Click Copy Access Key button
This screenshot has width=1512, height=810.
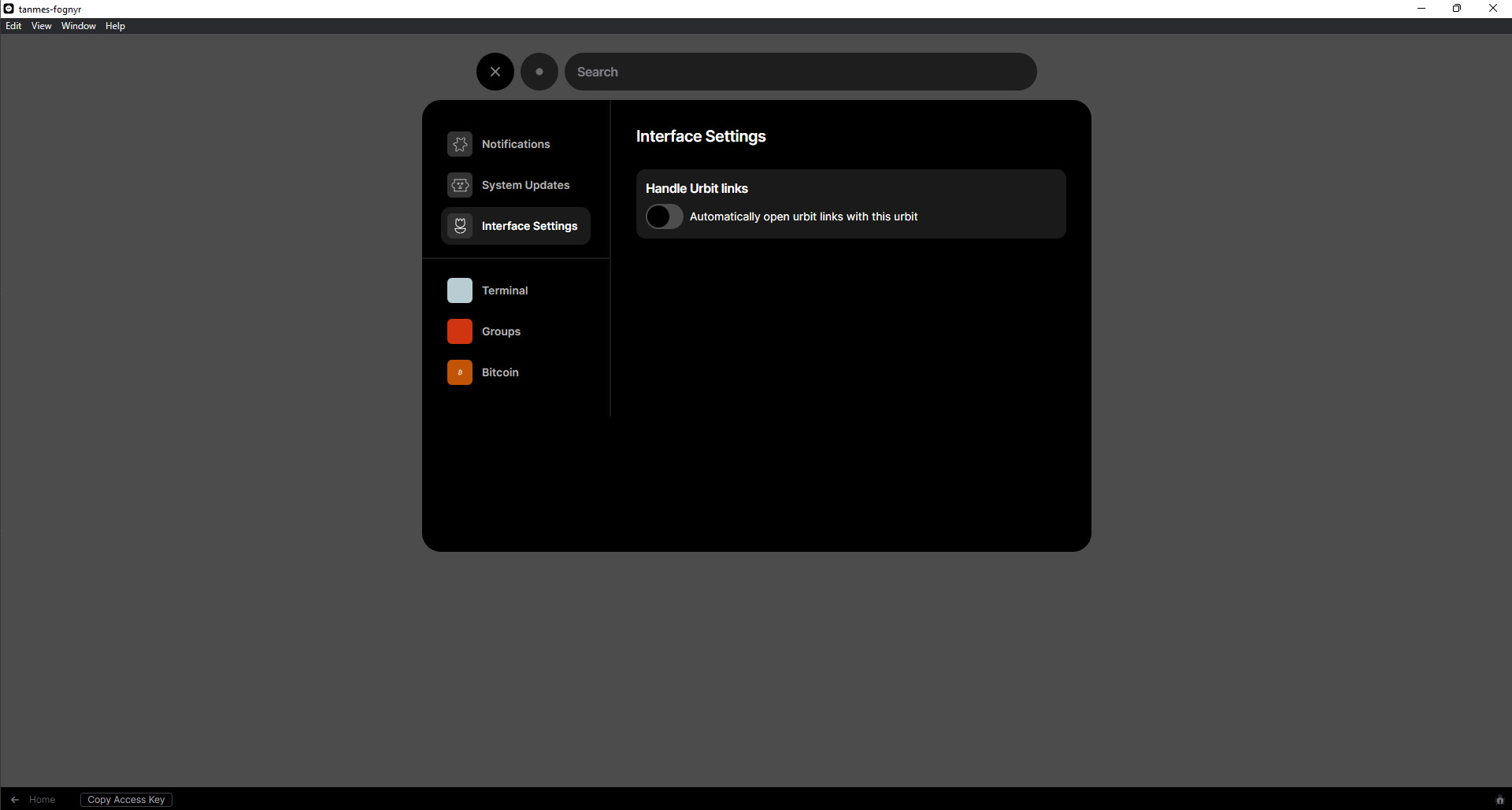(x=126, y=800)
